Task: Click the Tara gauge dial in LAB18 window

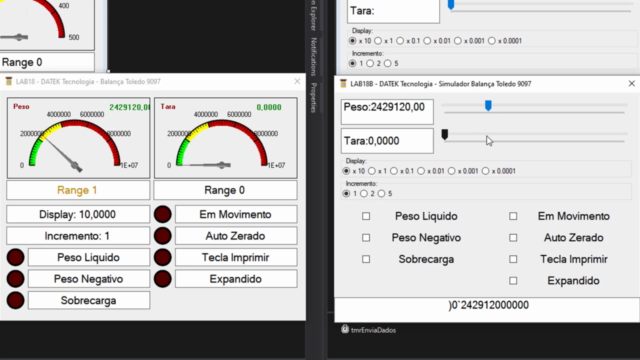Action: tap(222, 143)
